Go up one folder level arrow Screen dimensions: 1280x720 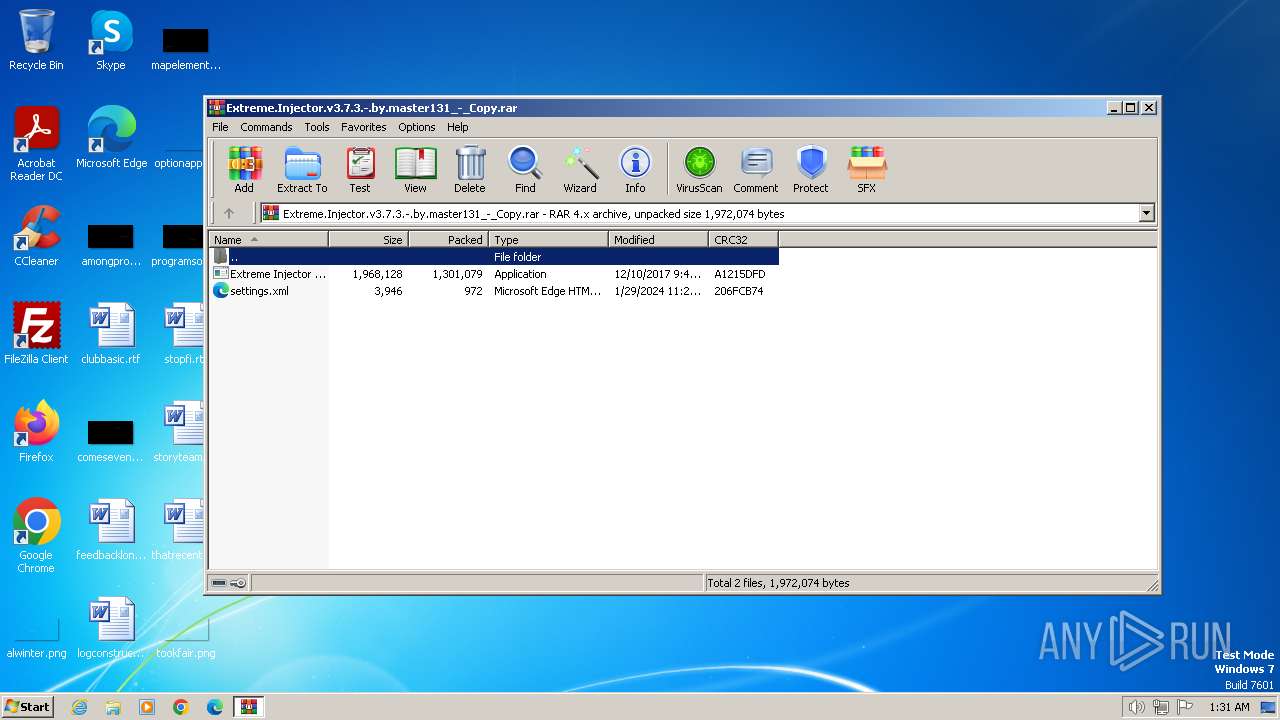point(229,213)
